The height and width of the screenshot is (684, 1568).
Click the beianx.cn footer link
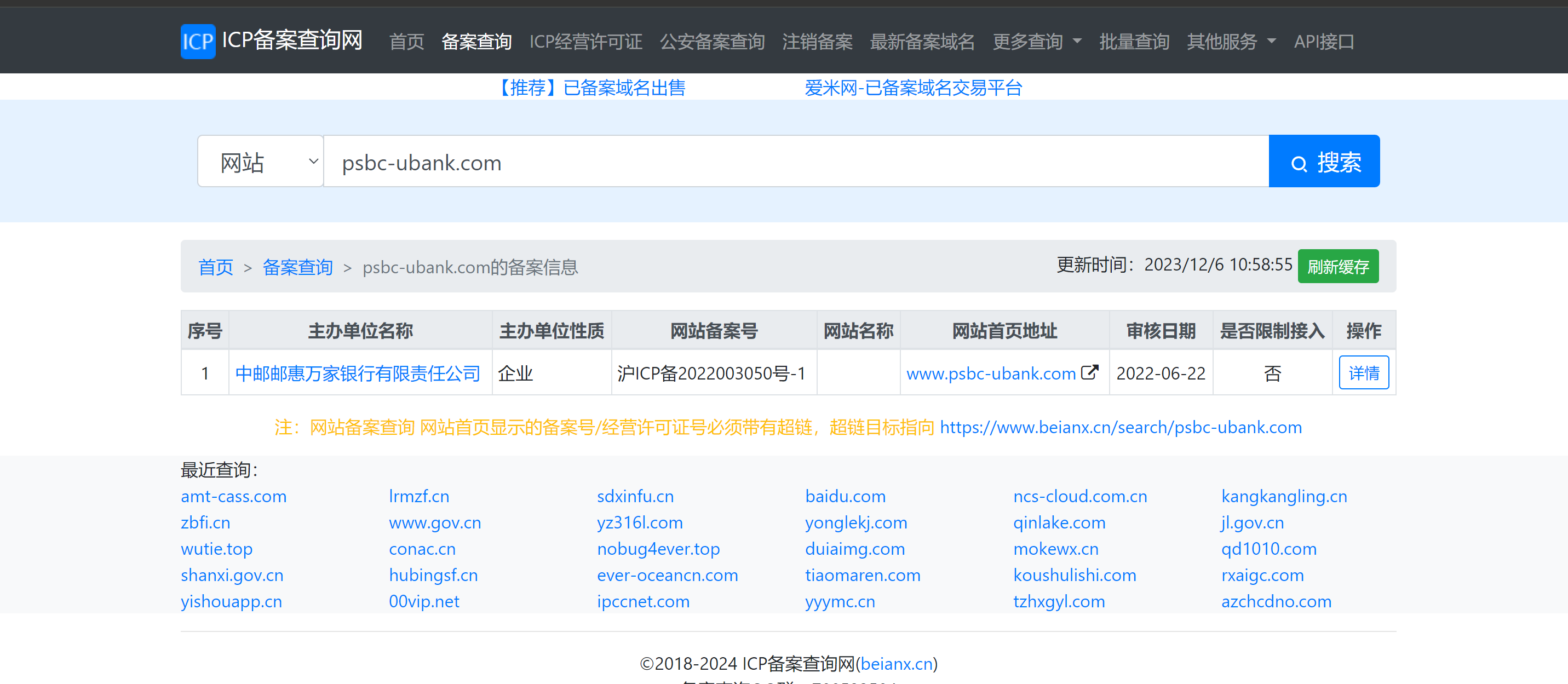click(896, 663)
